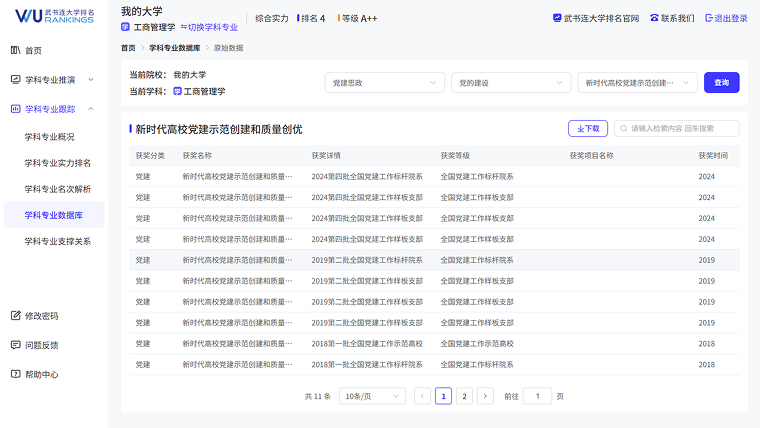Click the WU Rankings logo
760x428 pixels.
click(x=54, y=16)
